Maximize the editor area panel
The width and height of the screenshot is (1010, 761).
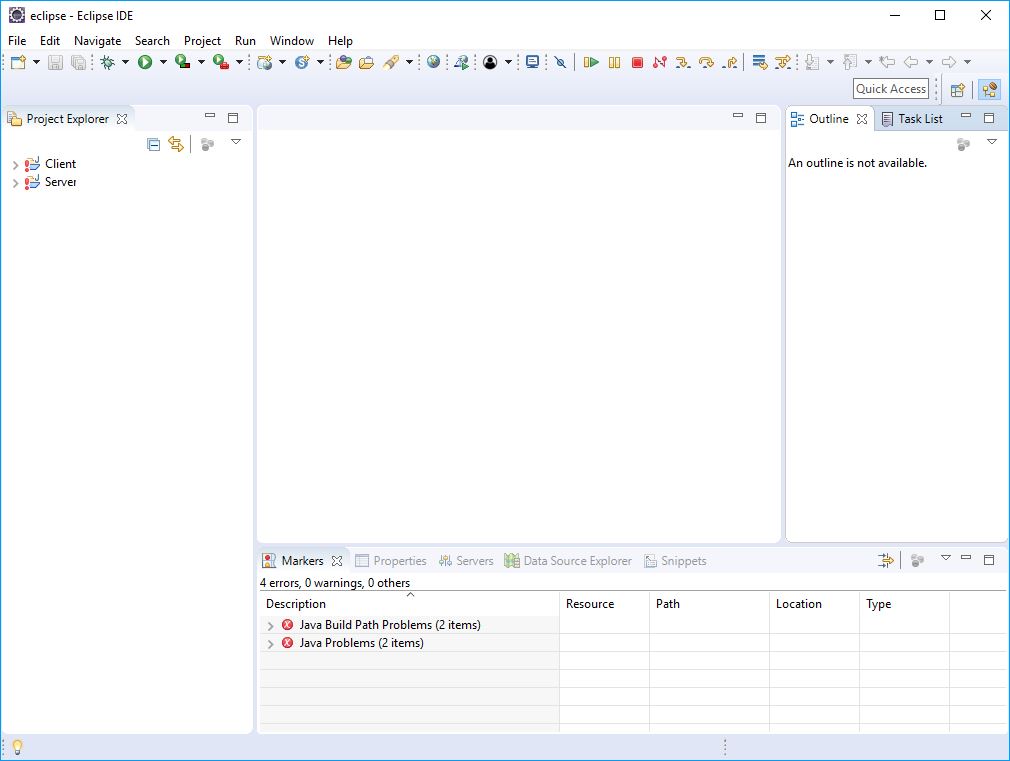(761, 118)
